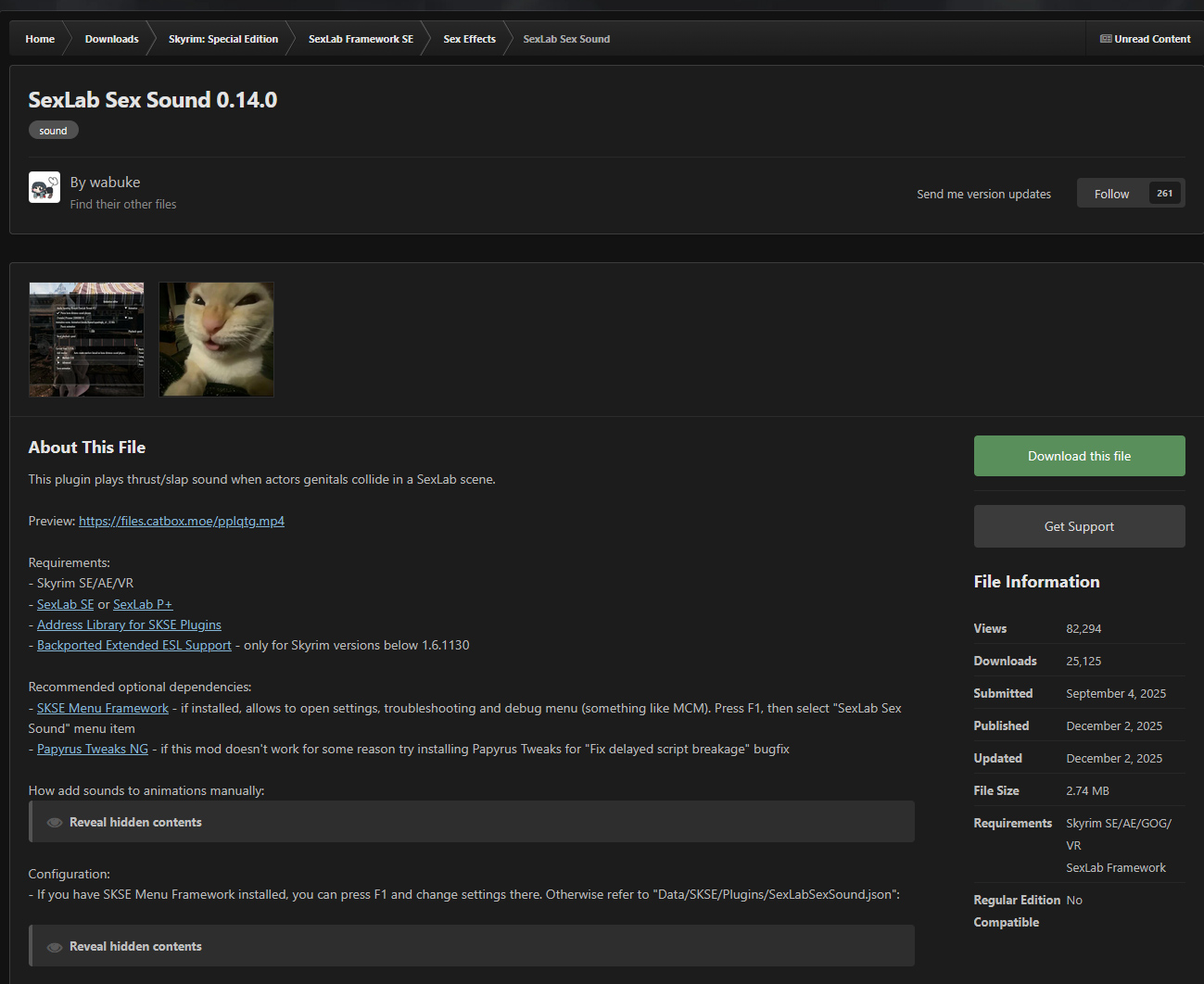Reveal hidden contents under 'How add sounds to animations'
Screen dimensions: 1204x984
coord(472,822)
